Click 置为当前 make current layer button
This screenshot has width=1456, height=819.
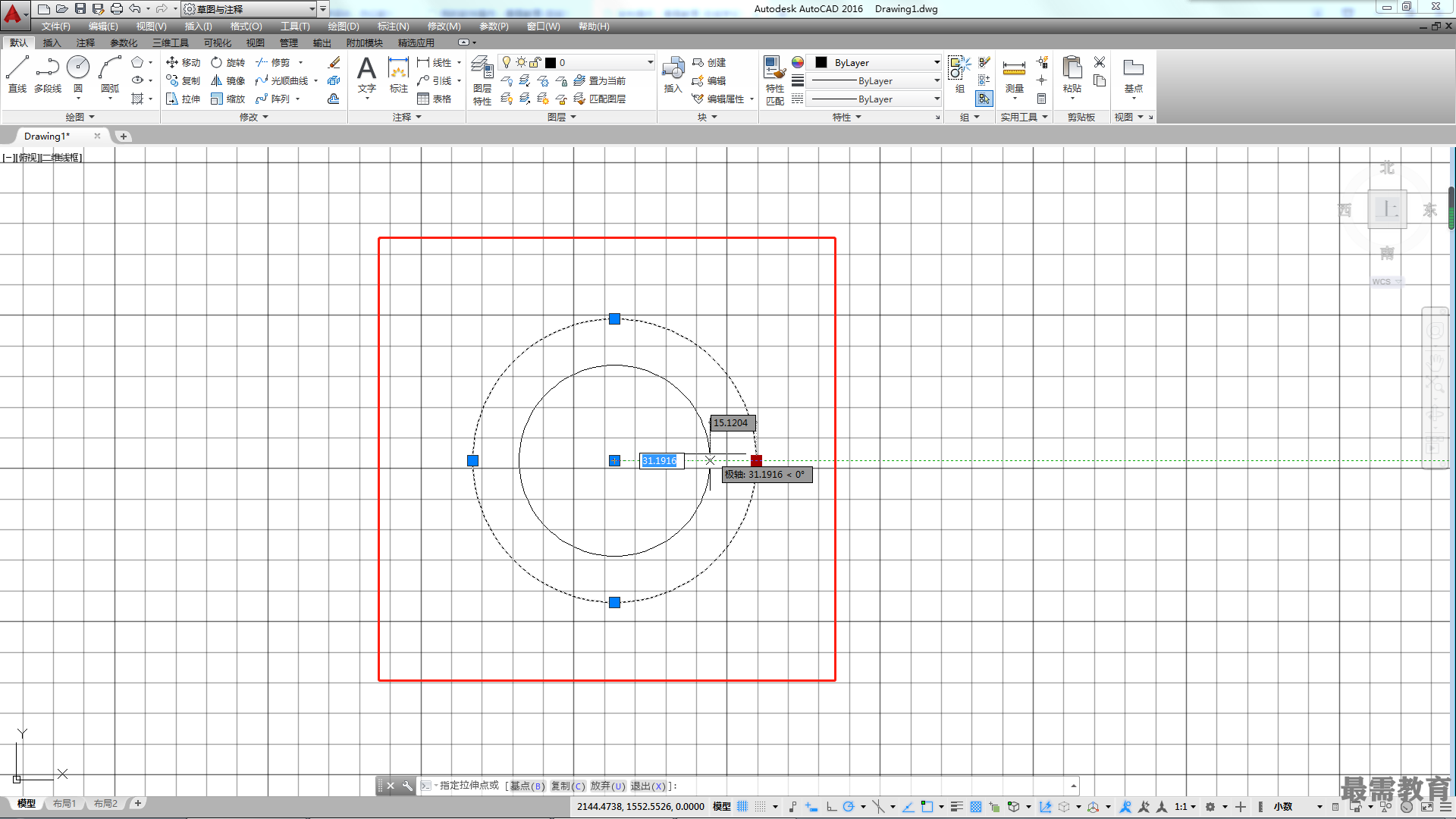click(x=600, y=80)
